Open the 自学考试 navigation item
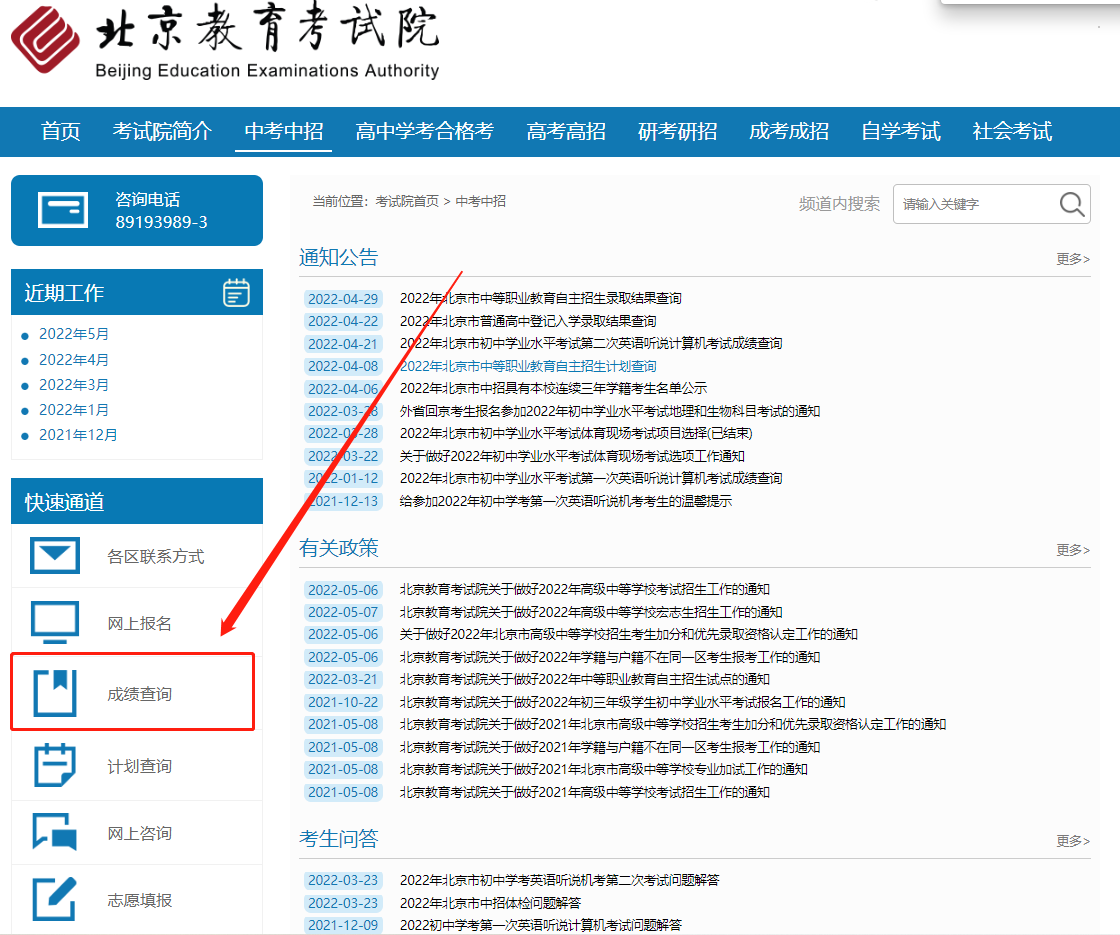The image size is (1120, 935). [900, 131]
